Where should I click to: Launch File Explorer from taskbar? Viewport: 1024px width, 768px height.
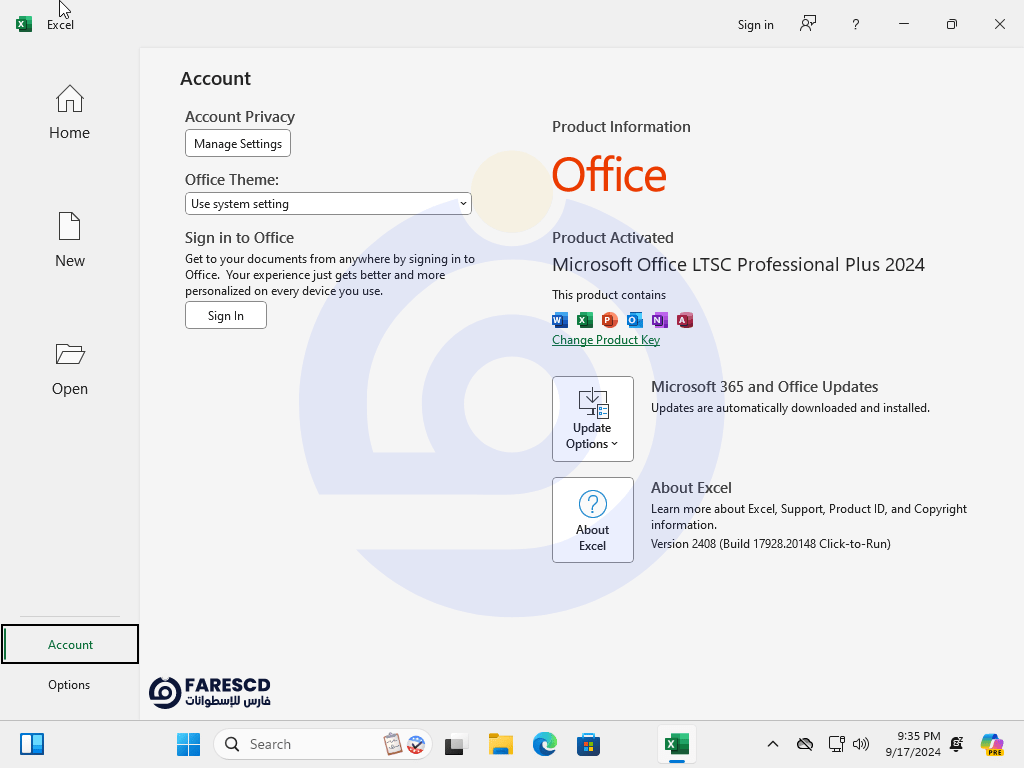coord(501,744)
